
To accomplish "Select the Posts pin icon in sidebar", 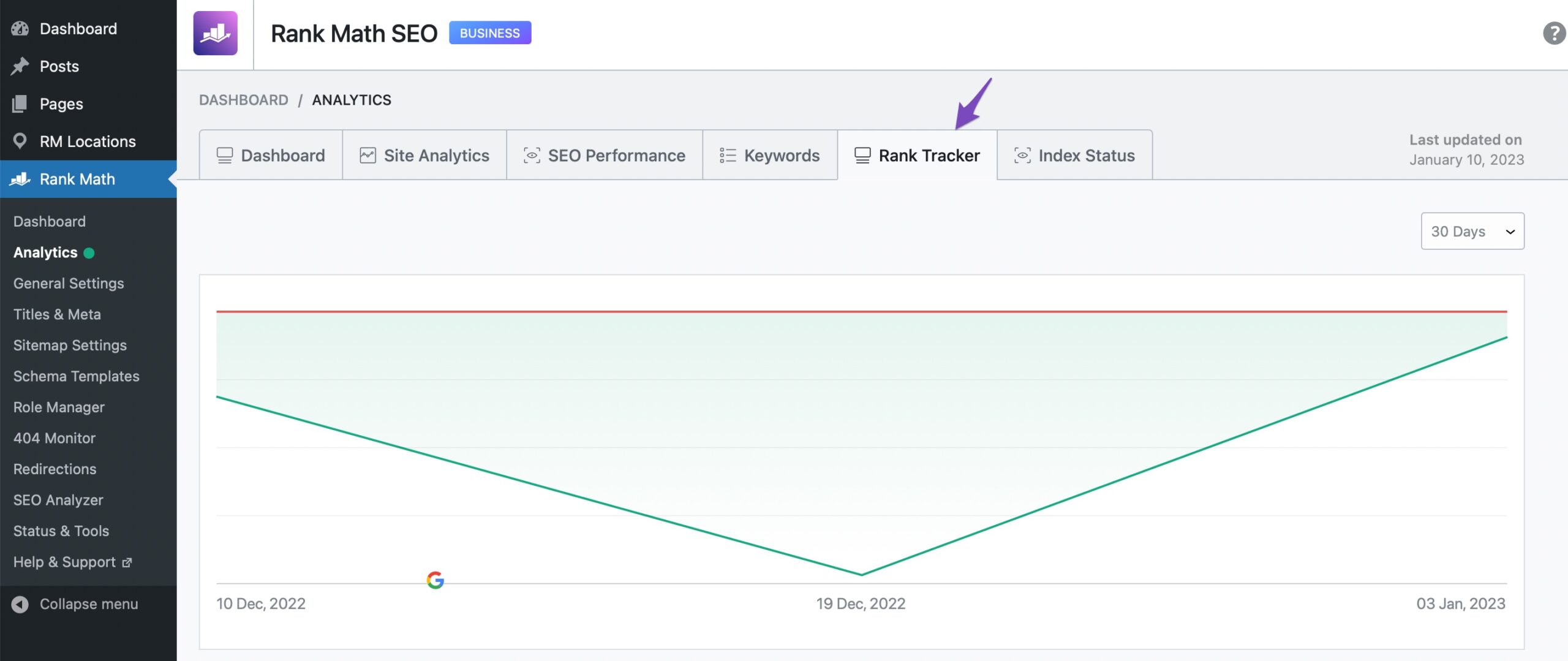I will click(x=20, y=66).
